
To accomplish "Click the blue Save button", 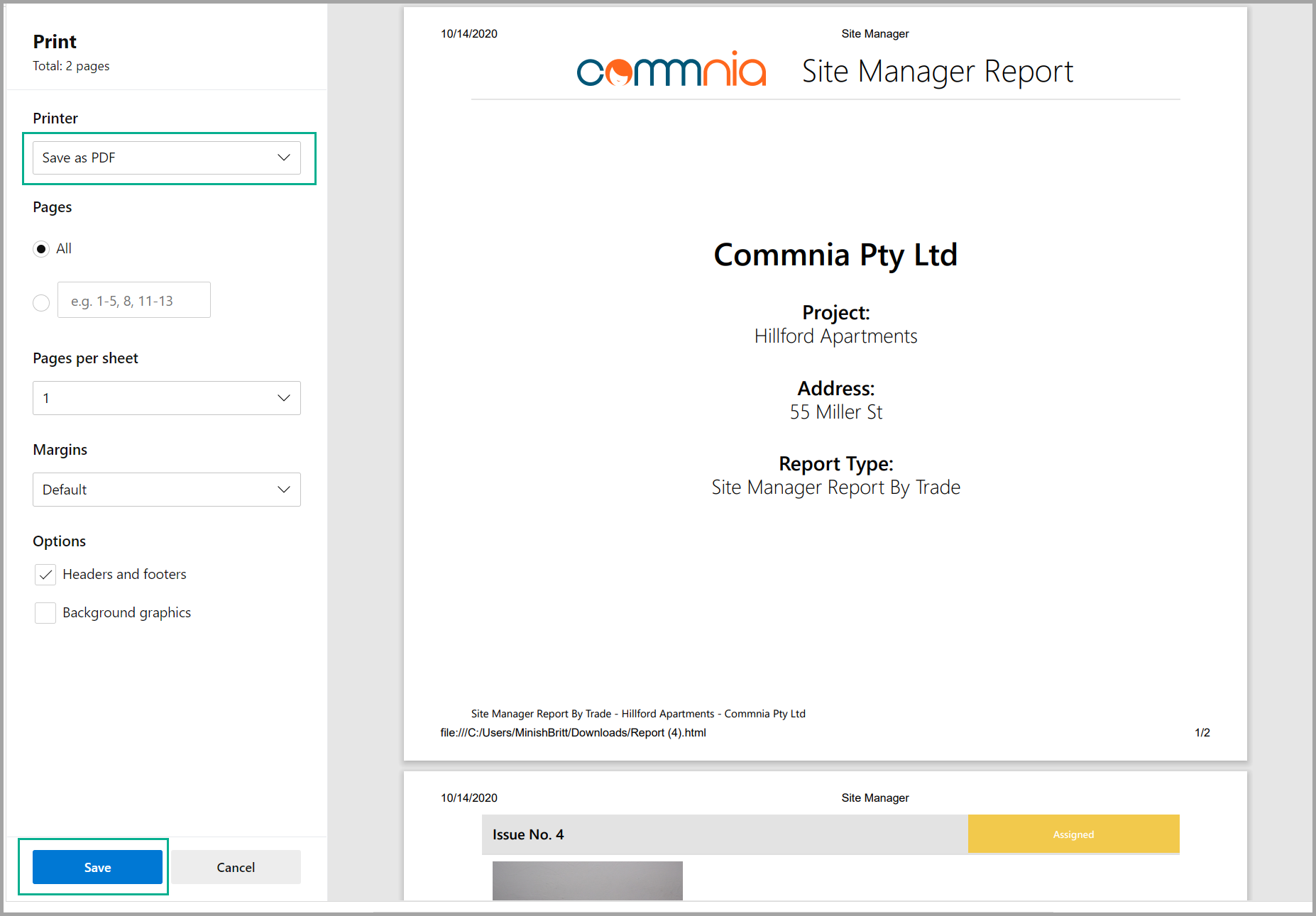I will 97,867.
